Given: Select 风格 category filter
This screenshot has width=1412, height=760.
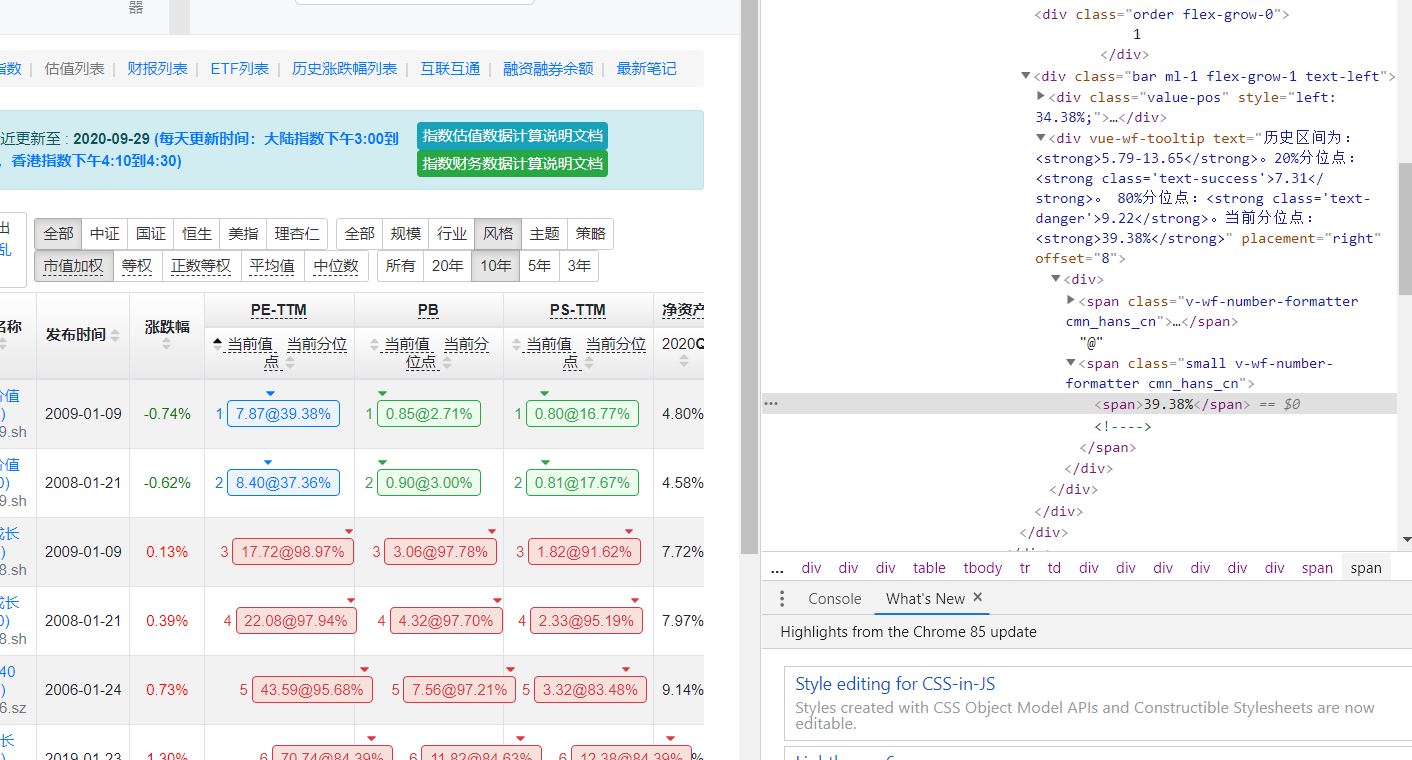Looking at the screenshot, I should click(497, 233).
